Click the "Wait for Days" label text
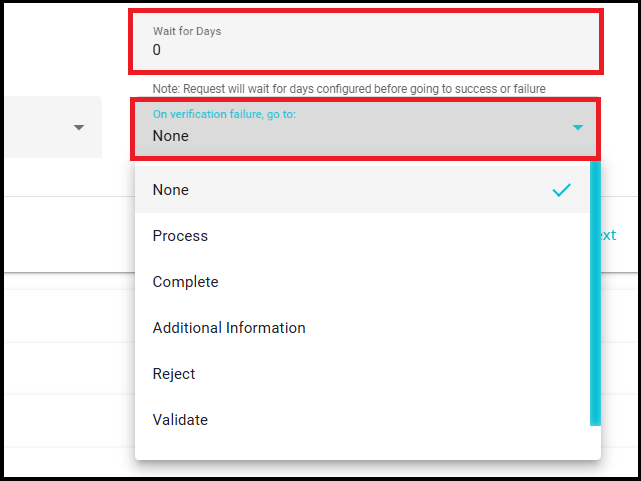 187,31
